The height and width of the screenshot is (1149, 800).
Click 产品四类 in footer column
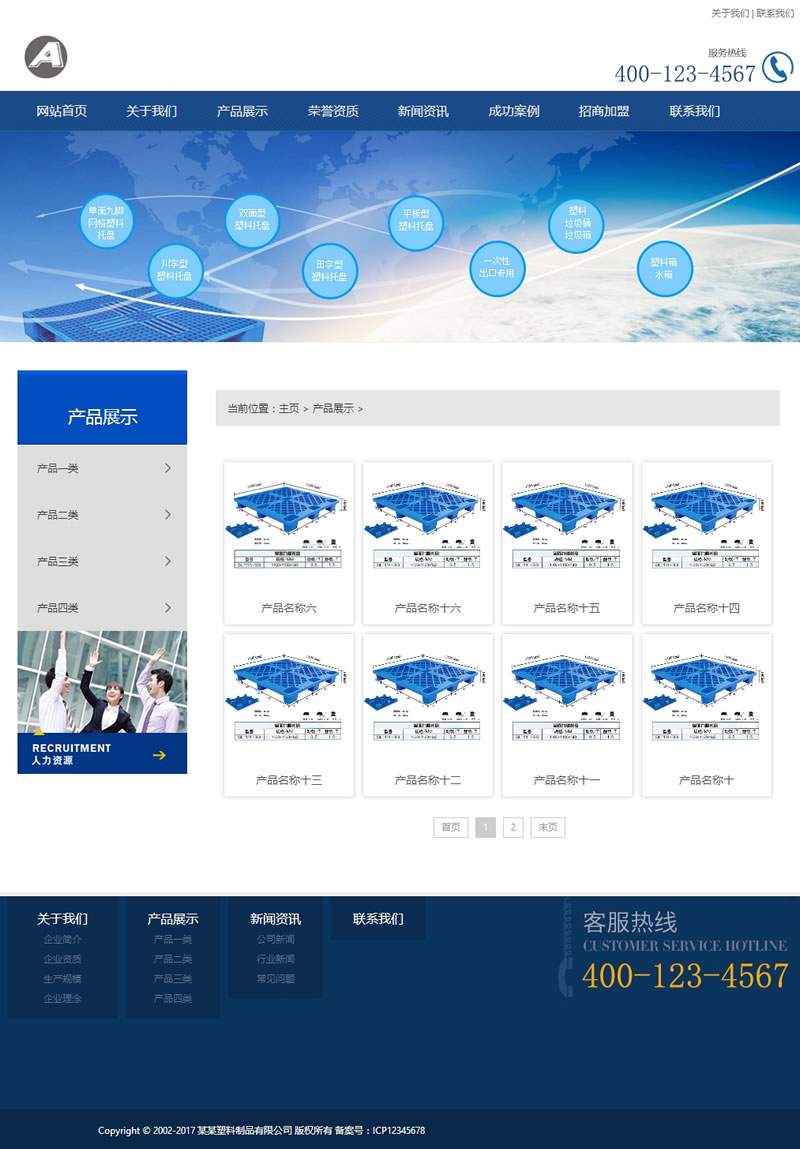pos(173,999)
